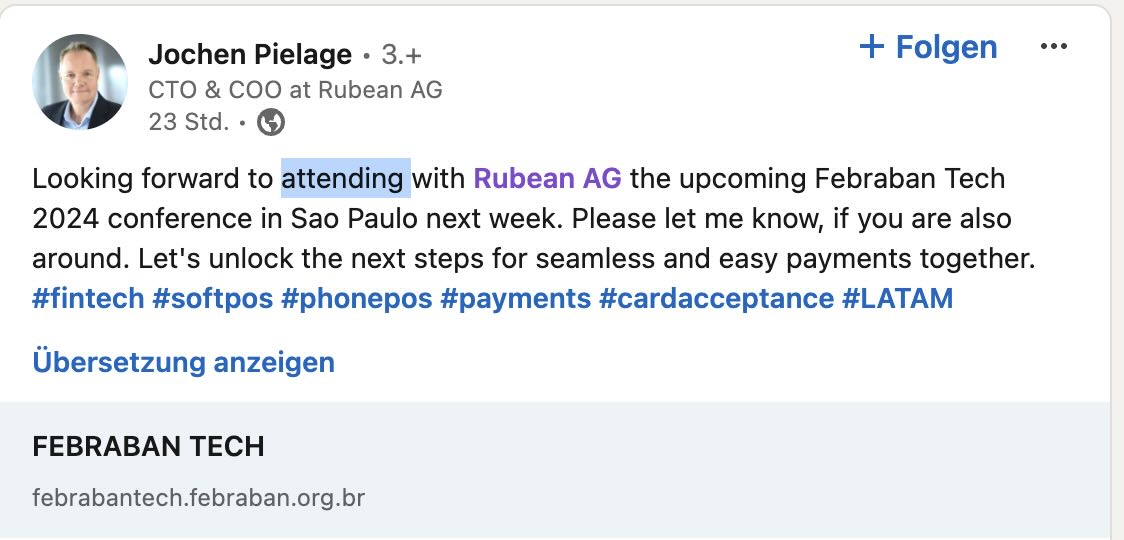Viewport: 1124px width, 540px height.
Task: Click the 23 Std. post timestamp
Action: coord(189,123)
